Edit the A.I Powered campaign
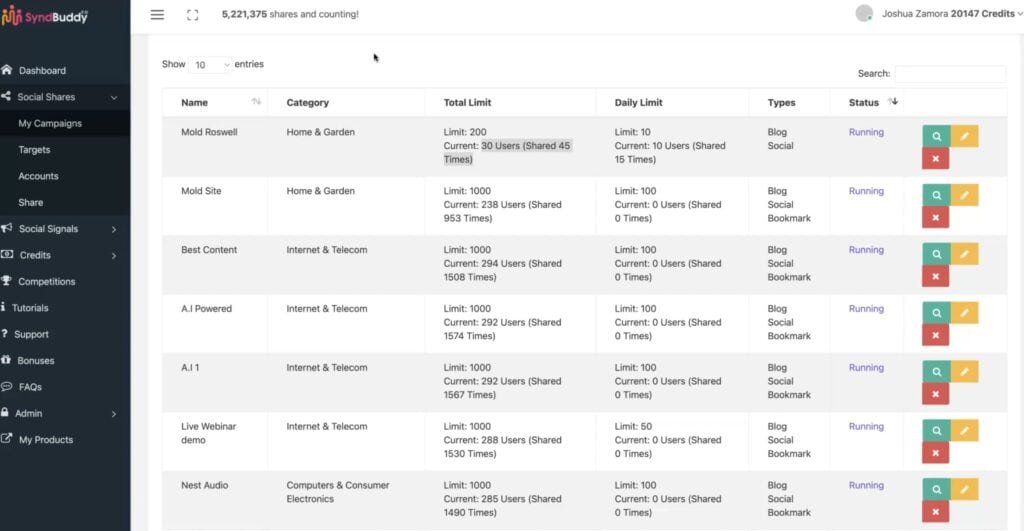This screenshot has width=1024, height=531. tap(964, 313)
